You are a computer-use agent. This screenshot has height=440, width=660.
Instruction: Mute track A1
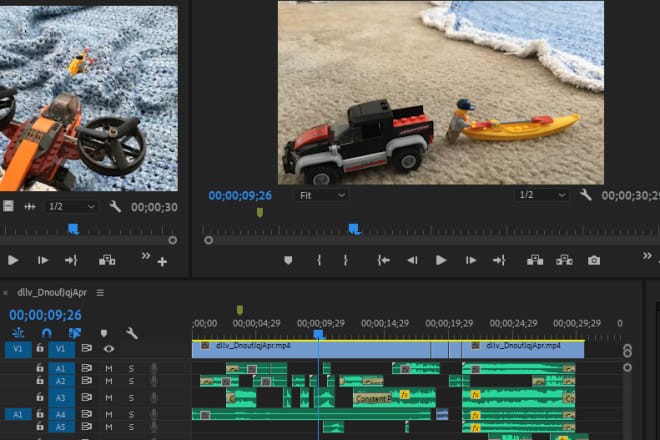pyautogui.click(x=109, y=368)
